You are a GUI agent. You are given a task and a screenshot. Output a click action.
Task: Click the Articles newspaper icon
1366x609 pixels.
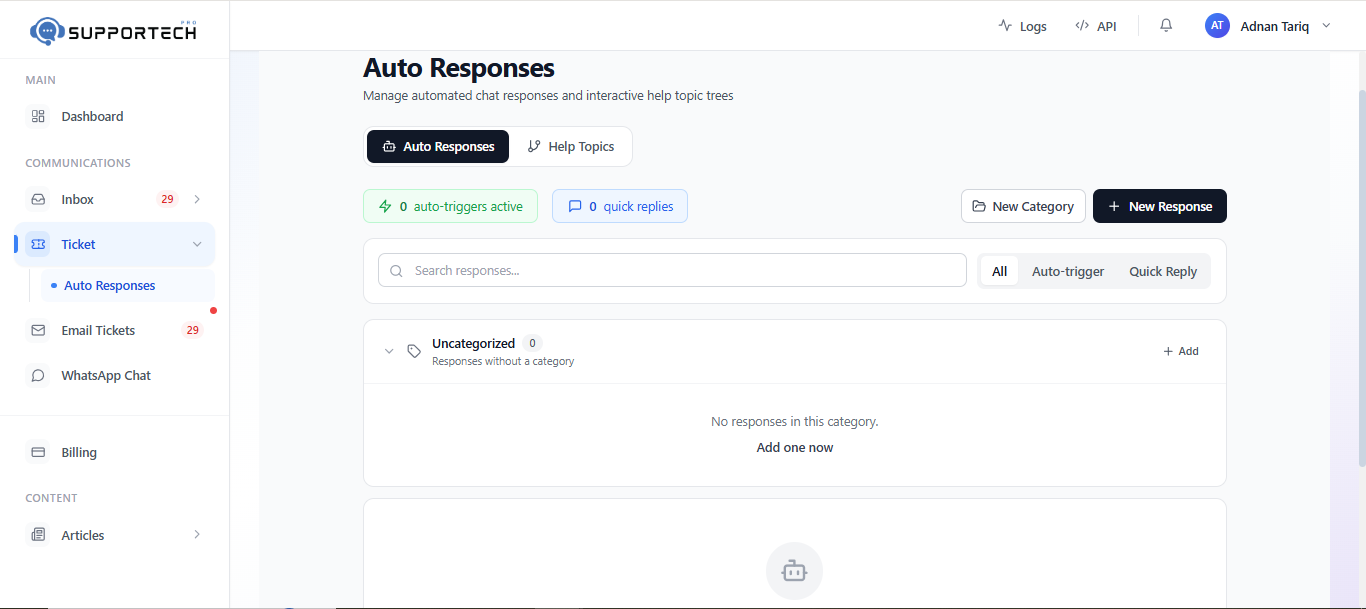(x=38, y=535)
